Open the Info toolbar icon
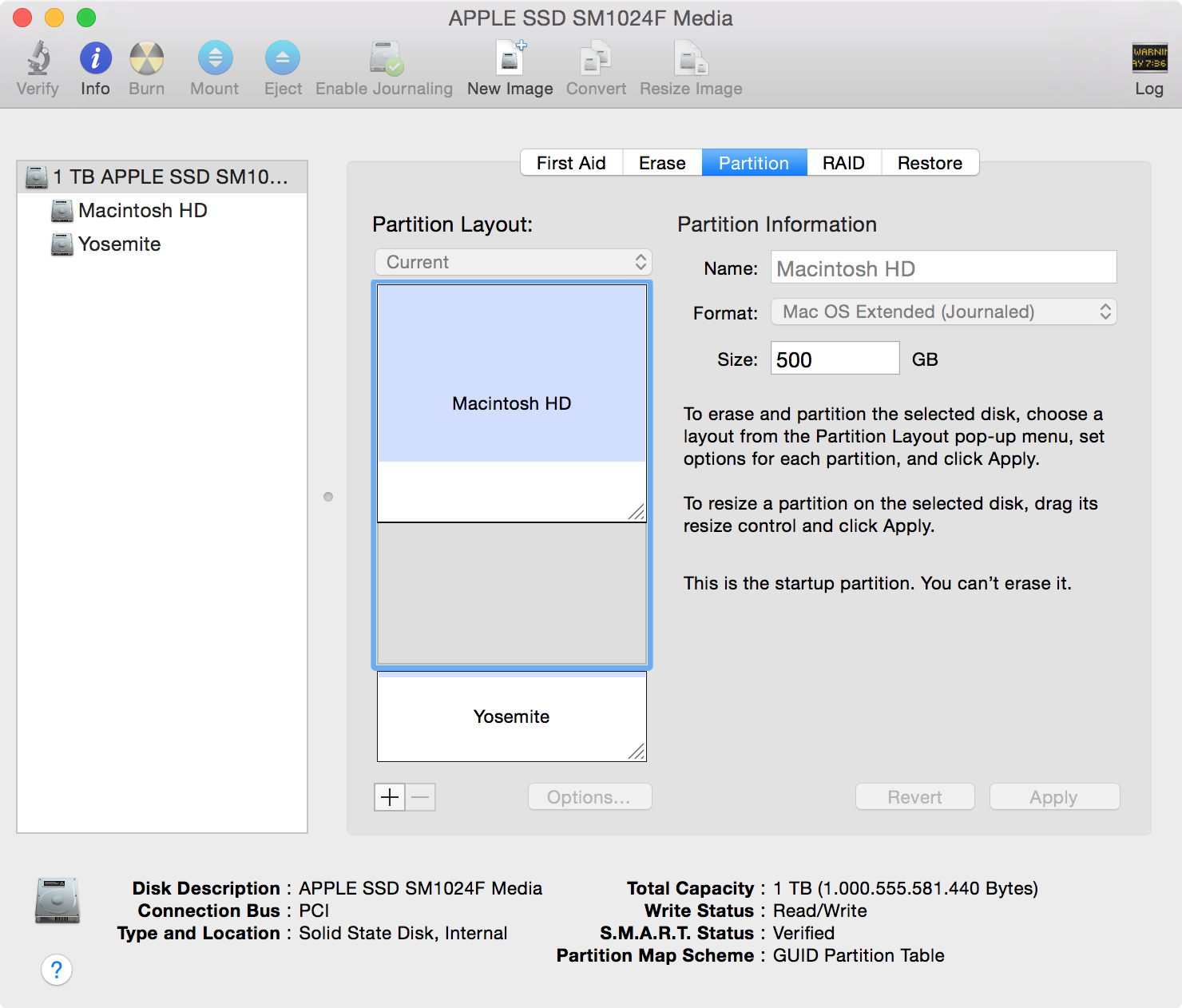The height and width of the screenshot is (1008, 1182). [x=95, y=58]
